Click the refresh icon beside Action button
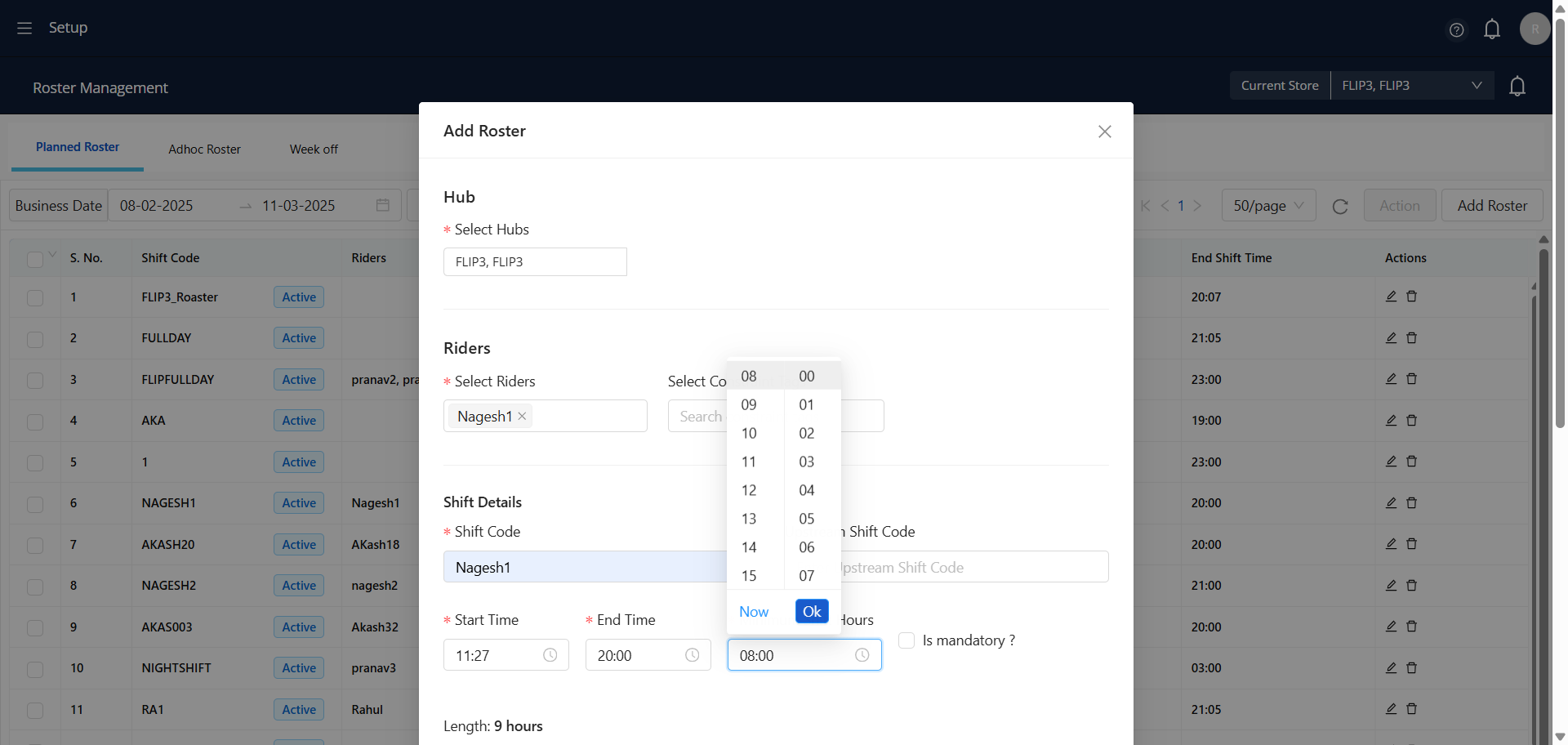The height and width of the screenshot is (745, 1568). click(x=1340, y=207)
